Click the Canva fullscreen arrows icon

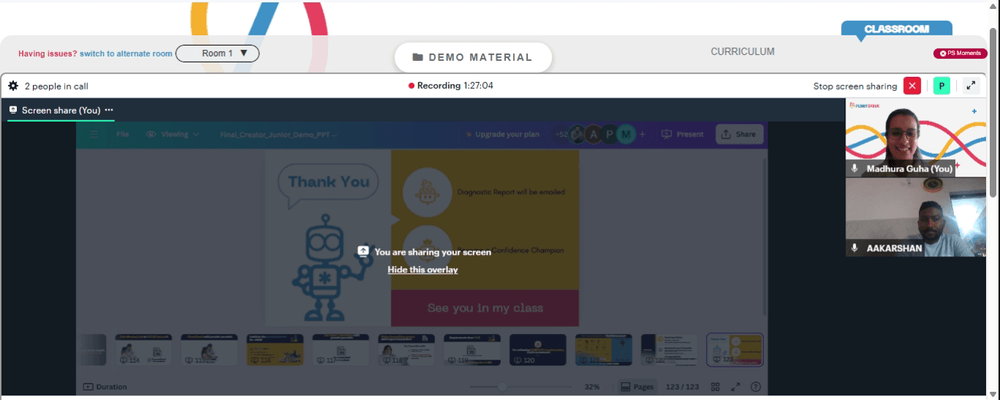[x=735, y=387]
